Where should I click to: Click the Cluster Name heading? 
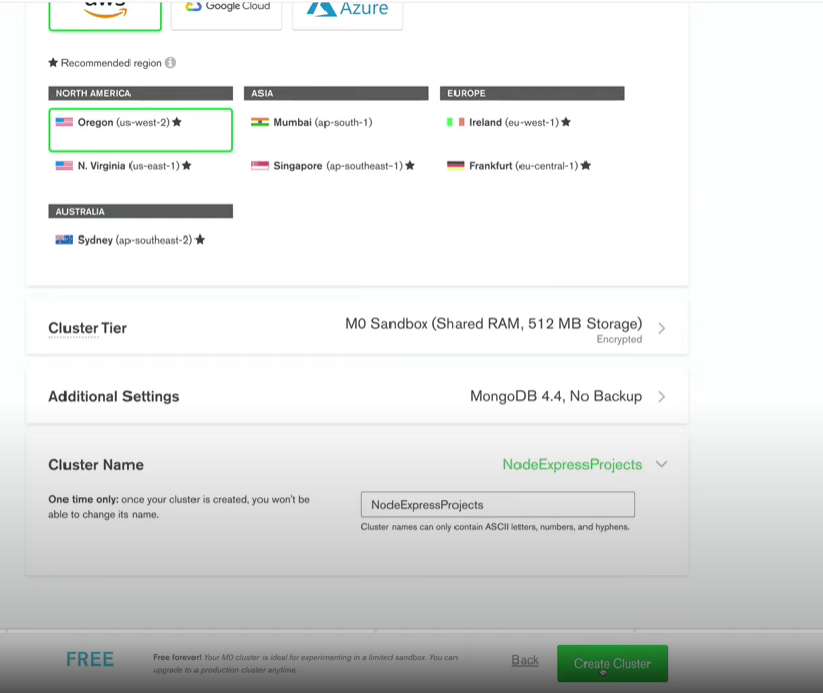96,465
